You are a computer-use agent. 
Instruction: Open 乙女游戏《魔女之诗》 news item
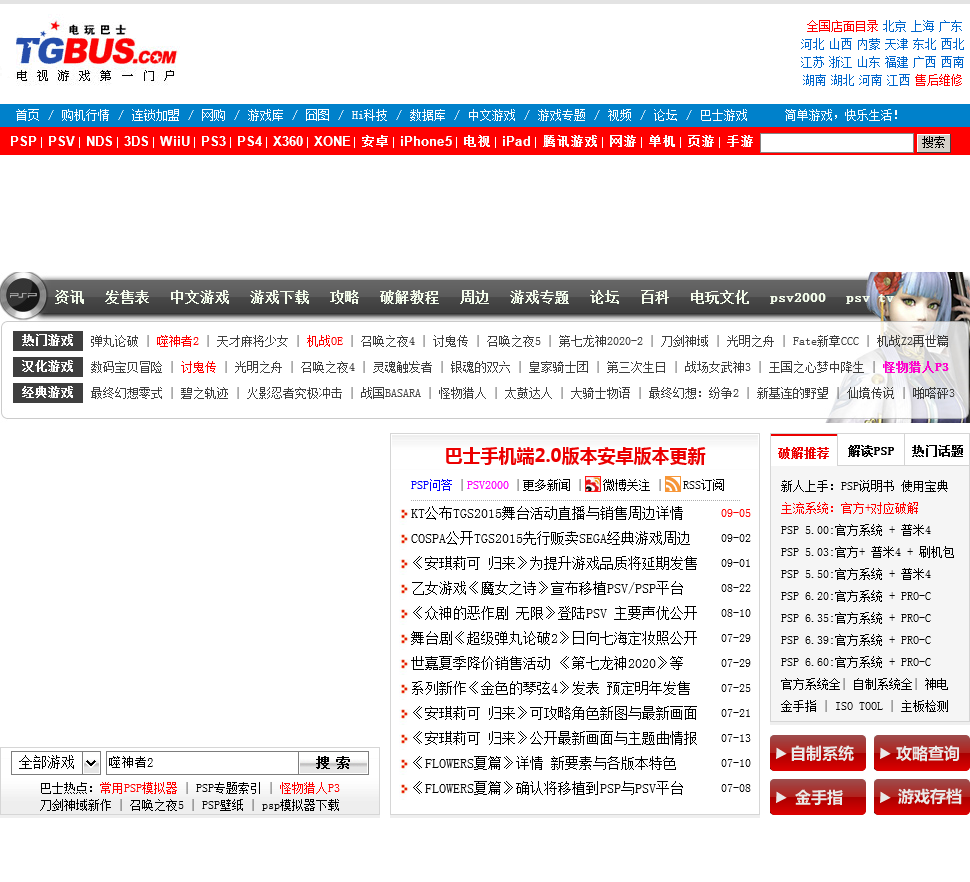pyautogui.click(x=547, y=588)
